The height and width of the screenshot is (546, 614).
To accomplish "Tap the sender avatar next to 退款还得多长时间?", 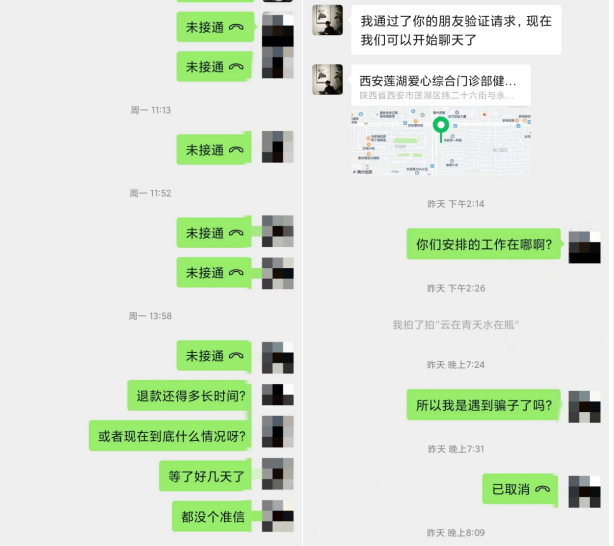I will [278, 394].
